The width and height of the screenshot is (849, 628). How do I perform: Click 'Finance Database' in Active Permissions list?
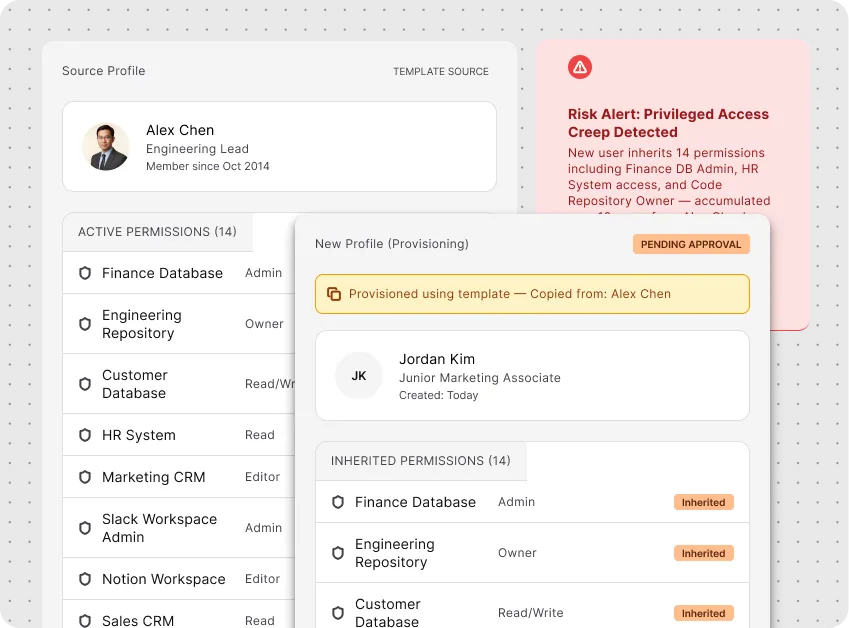point(162,273)
